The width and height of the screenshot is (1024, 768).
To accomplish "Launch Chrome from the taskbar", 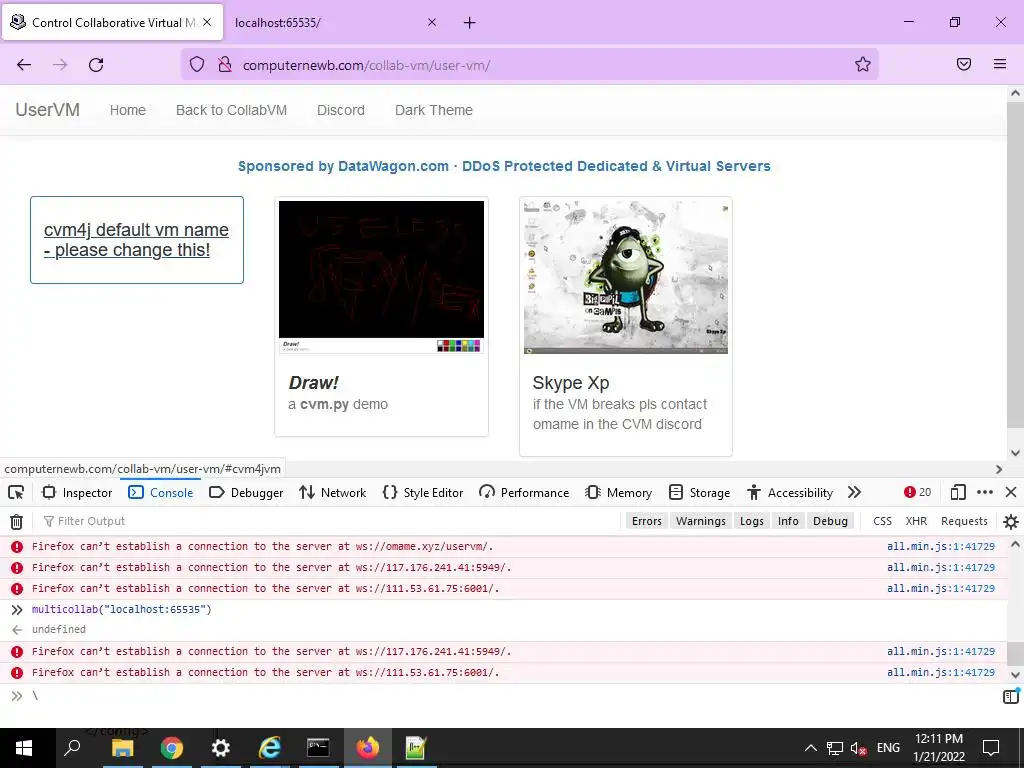I will pos(172,748).
